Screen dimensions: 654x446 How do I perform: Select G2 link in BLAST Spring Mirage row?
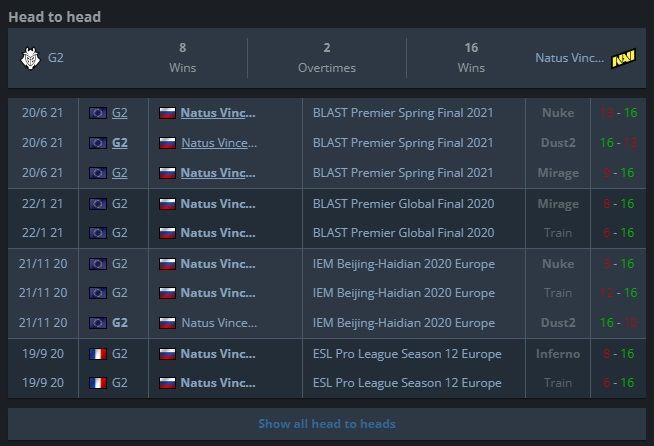pos(120,173)
